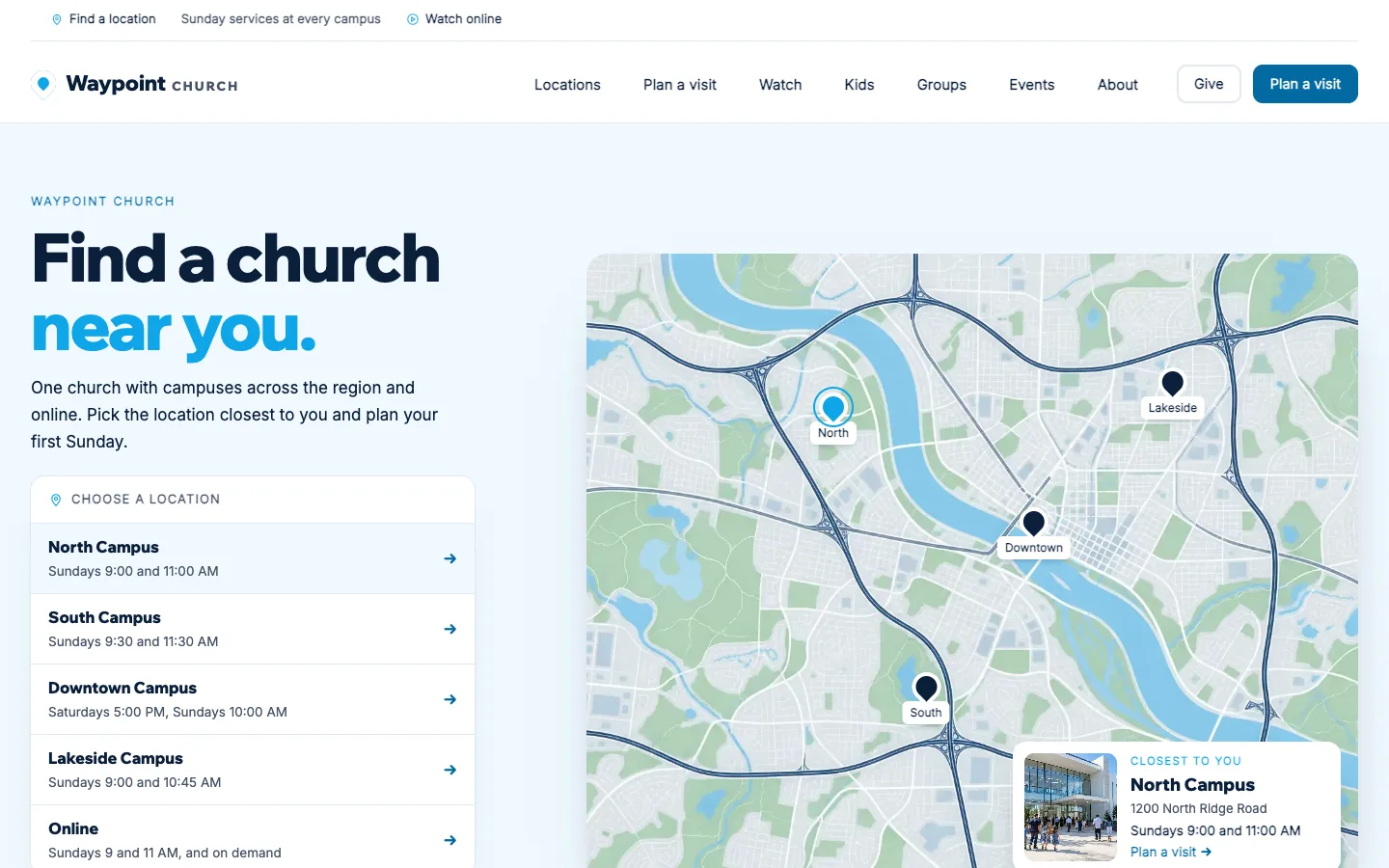Viewport: 1389px width, 868px height.
Task: Open Plan a visit in the navigation bar
Action: click(680, 85)
